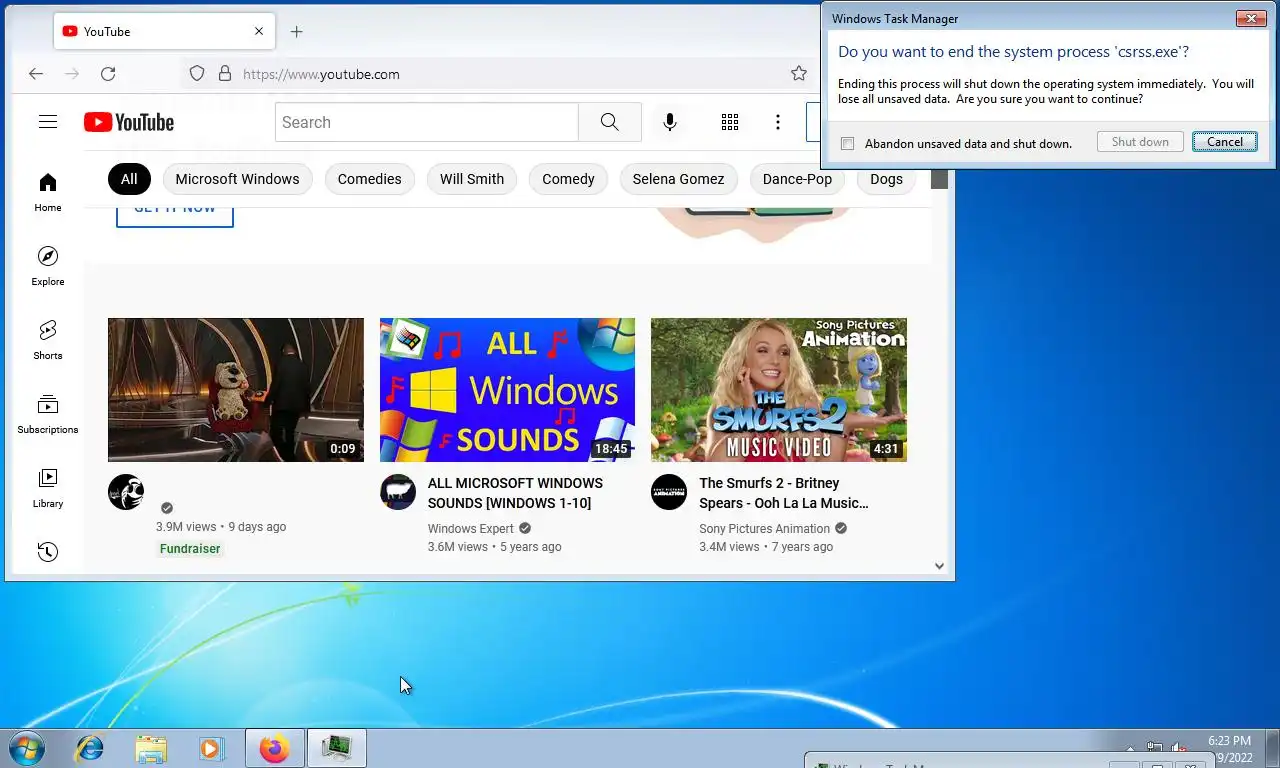
Task: Open the YouTube hamburger guide menu
Action: tap(48, 122)
